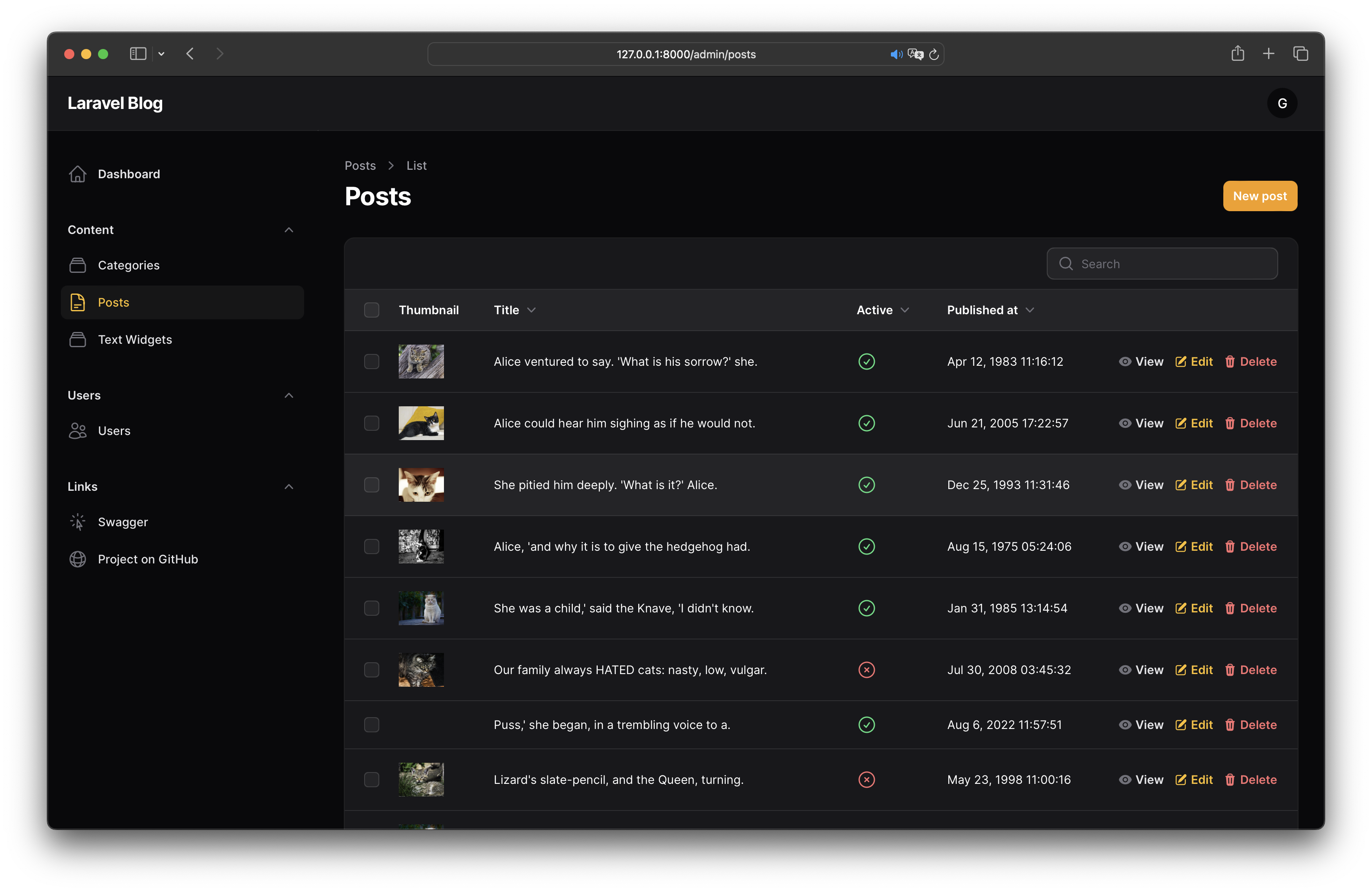Check the box for 'Alice ventured to say' post
1372x892 pixels.
click(x=371, y=361)
